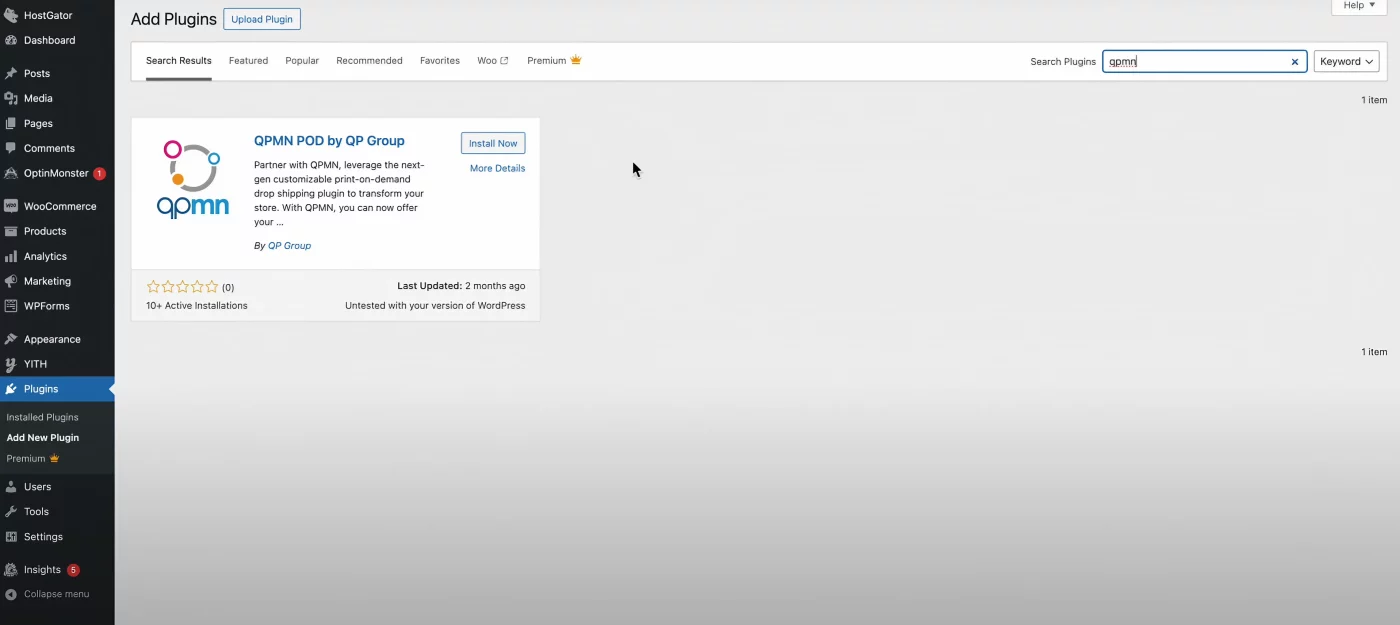Viewport: 1400px width, 625px height.
Task: Switch to the Favorites tab
Action: pos(440,61)
